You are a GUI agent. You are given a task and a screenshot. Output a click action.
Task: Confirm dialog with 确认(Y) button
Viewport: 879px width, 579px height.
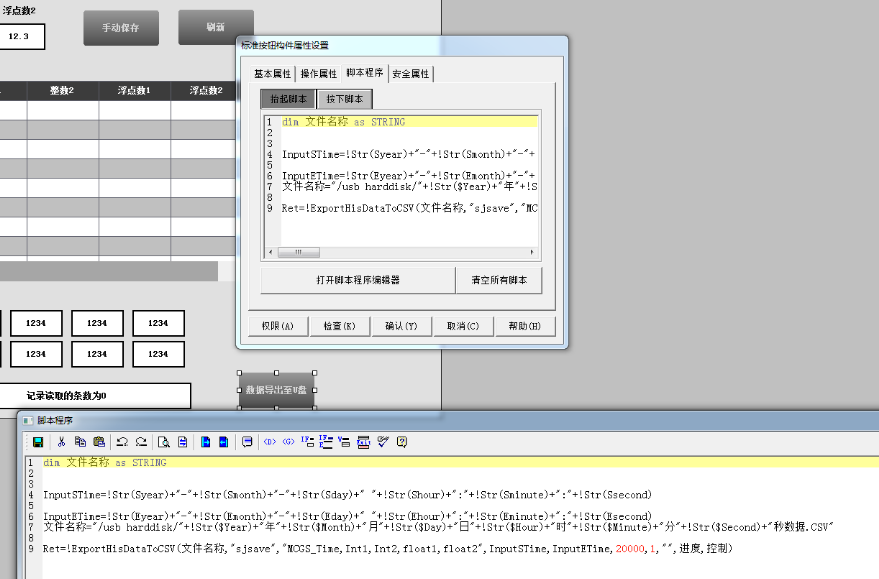click(401, 326)
